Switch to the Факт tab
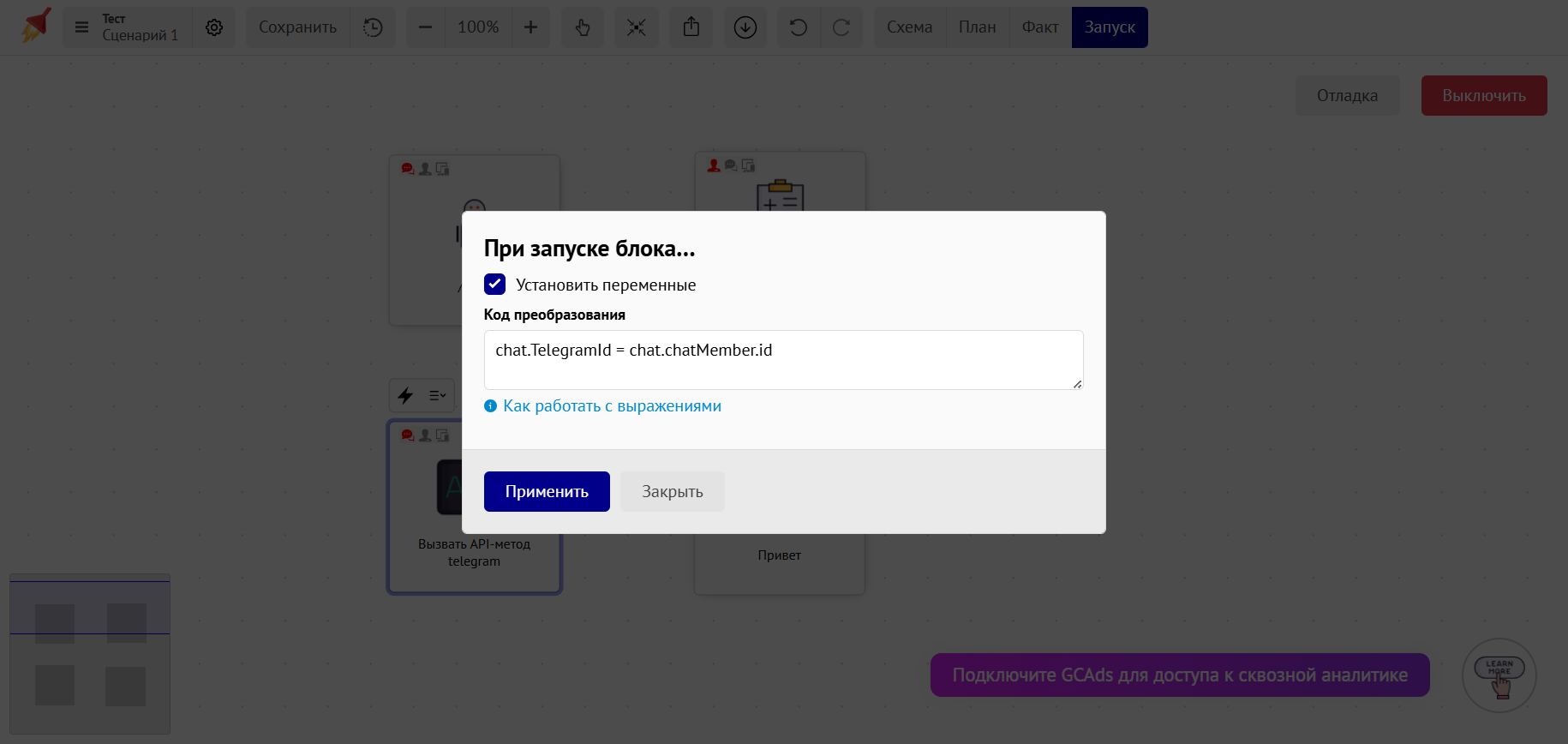This screenshot has width=1568, height=744. (x=1039, y=27)
